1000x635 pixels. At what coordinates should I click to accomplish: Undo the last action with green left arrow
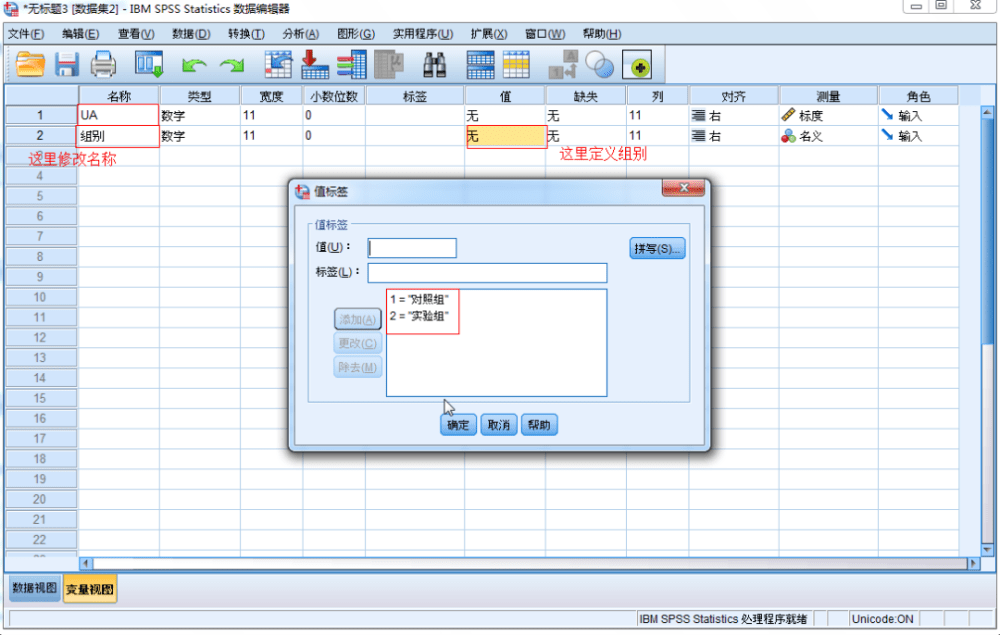pyautogui.click(x=194, y=65)
